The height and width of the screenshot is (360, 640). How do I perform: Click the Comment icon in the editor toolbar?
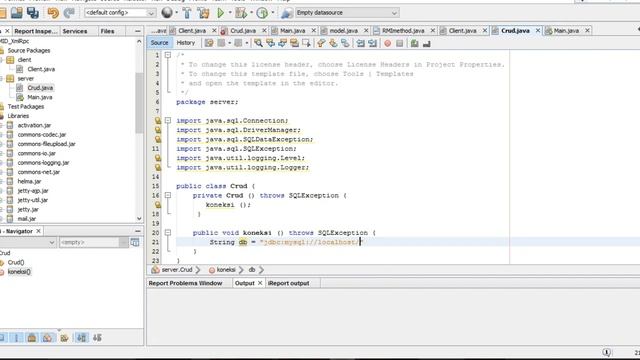click(x=414, y=43)
